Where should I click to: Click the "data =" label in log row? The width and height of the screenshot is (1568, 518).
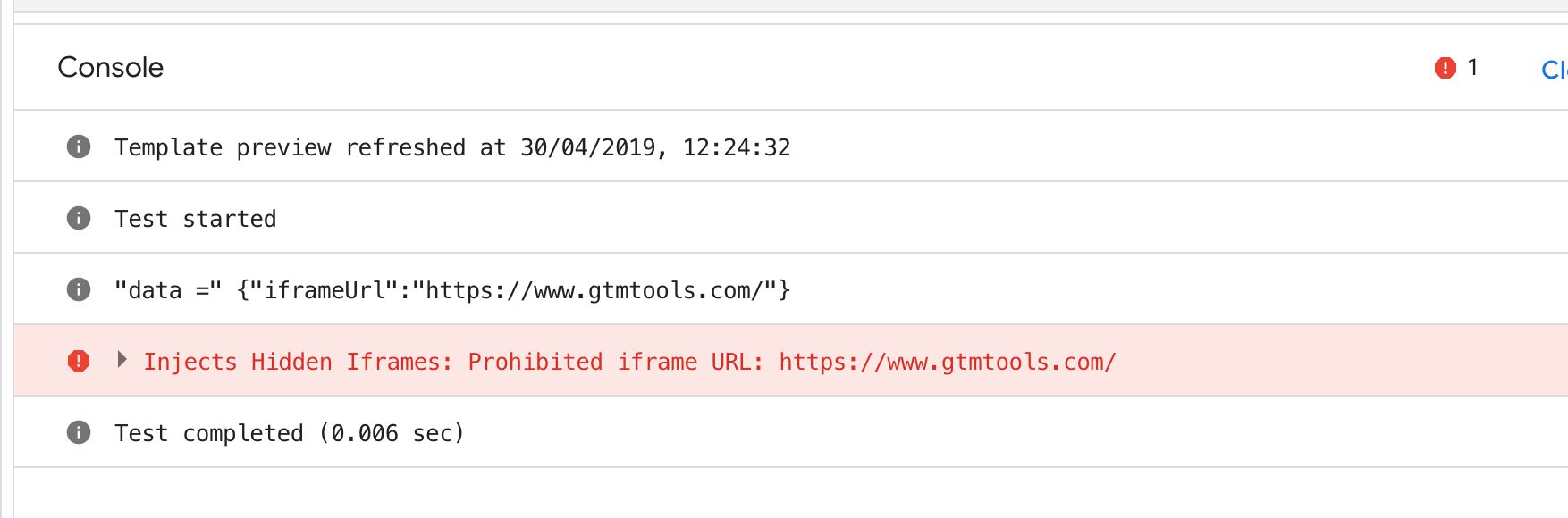tap(168, 290)
